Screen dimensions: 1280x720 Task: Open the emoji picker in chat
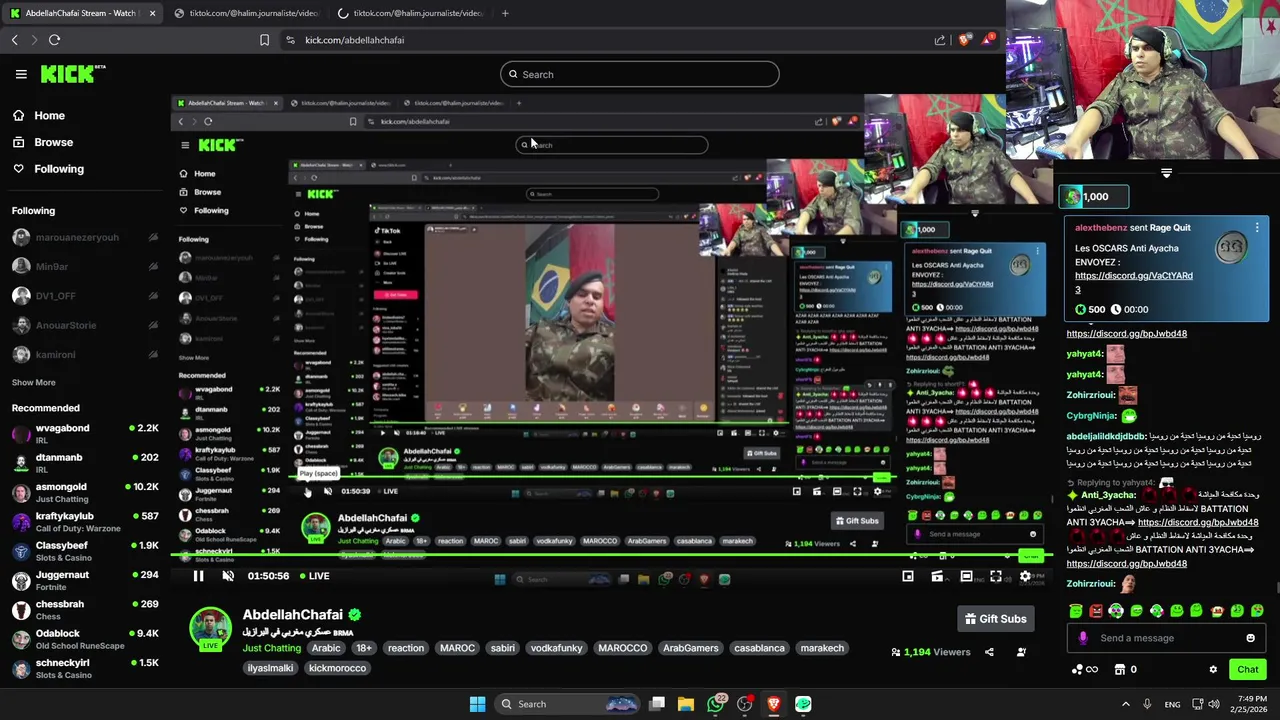[x=1250, y=638]
